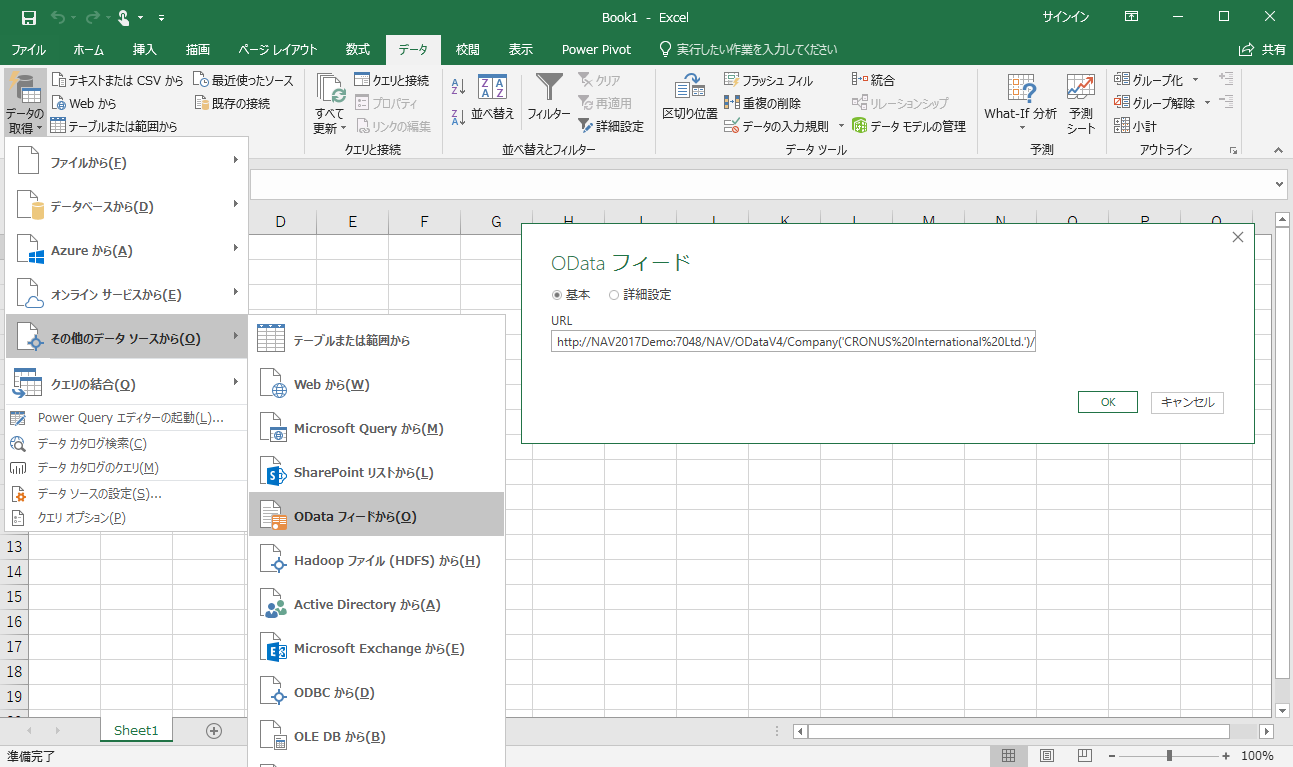The image size is (1293, 767).
Task: Zoom in with the plus button
Action: [1227, 756]
